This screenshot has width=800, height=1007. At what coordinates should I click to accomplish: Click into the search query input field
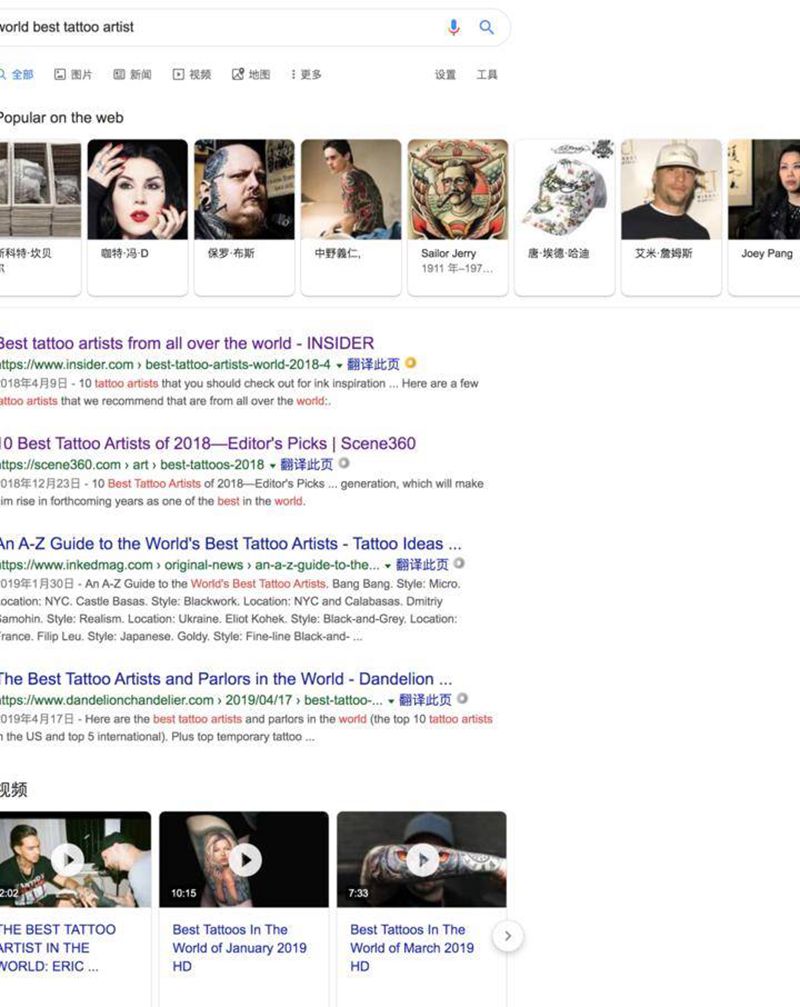point(218,27)
